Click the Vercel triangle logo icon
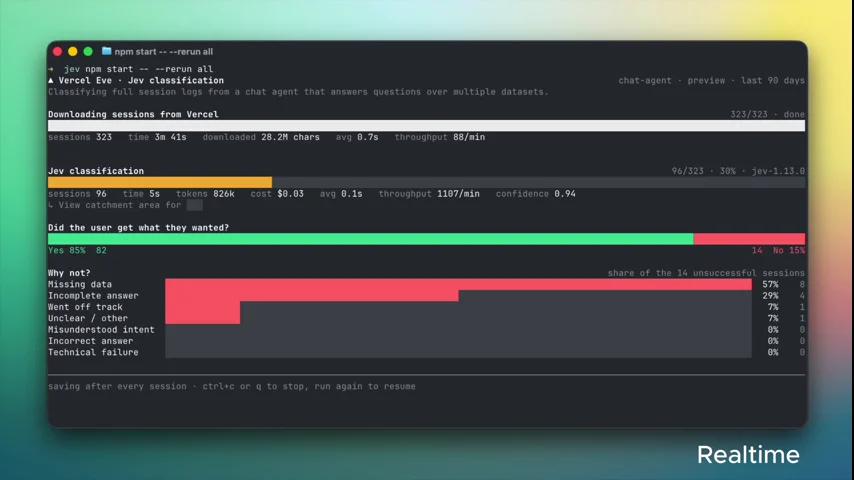The image size is (854, 480). (51, 80)
